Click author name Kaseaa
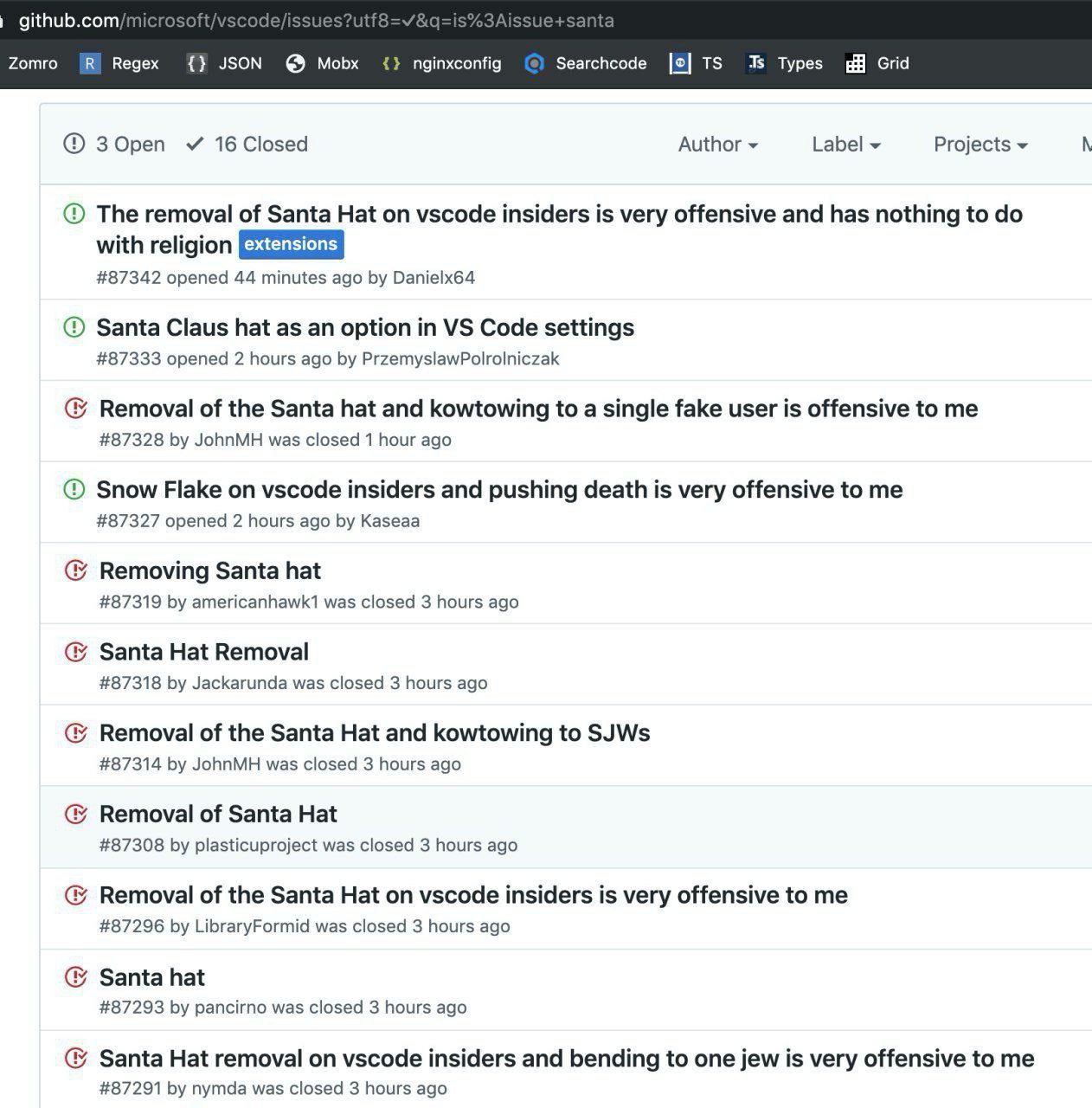 [x=390, y=521]
